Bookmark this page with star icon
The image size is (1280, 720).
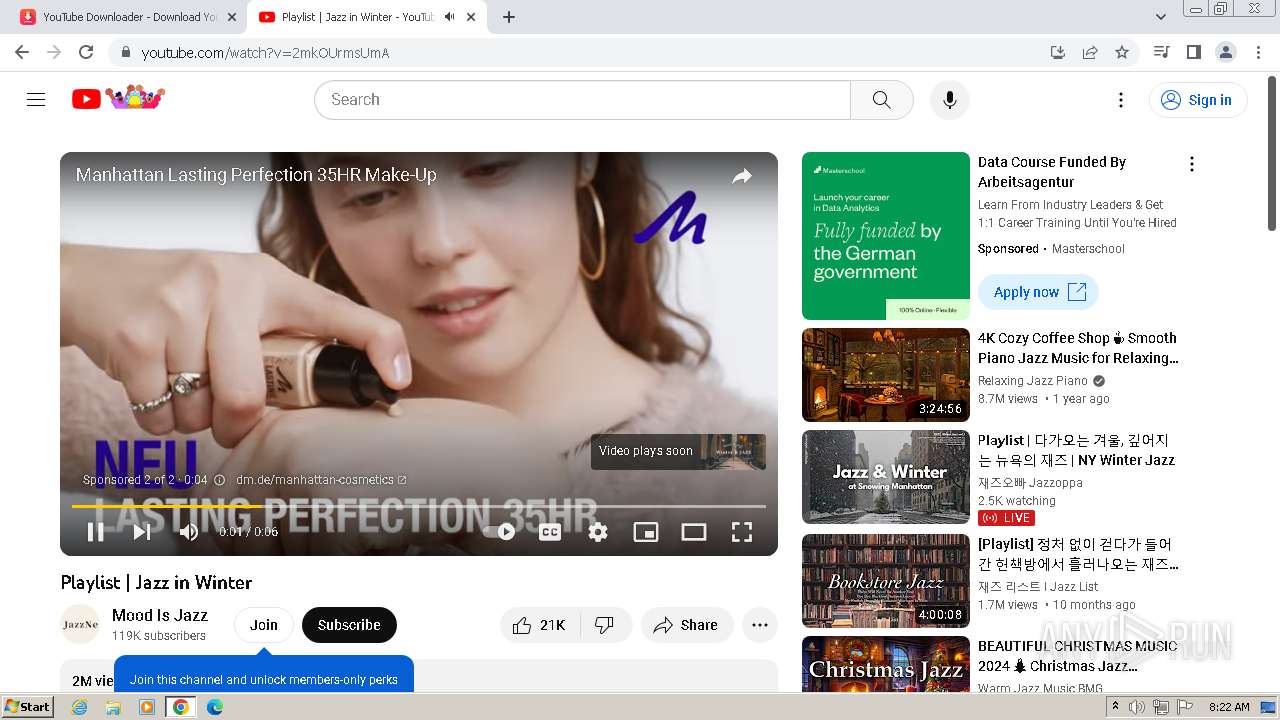click(1122, 52)
